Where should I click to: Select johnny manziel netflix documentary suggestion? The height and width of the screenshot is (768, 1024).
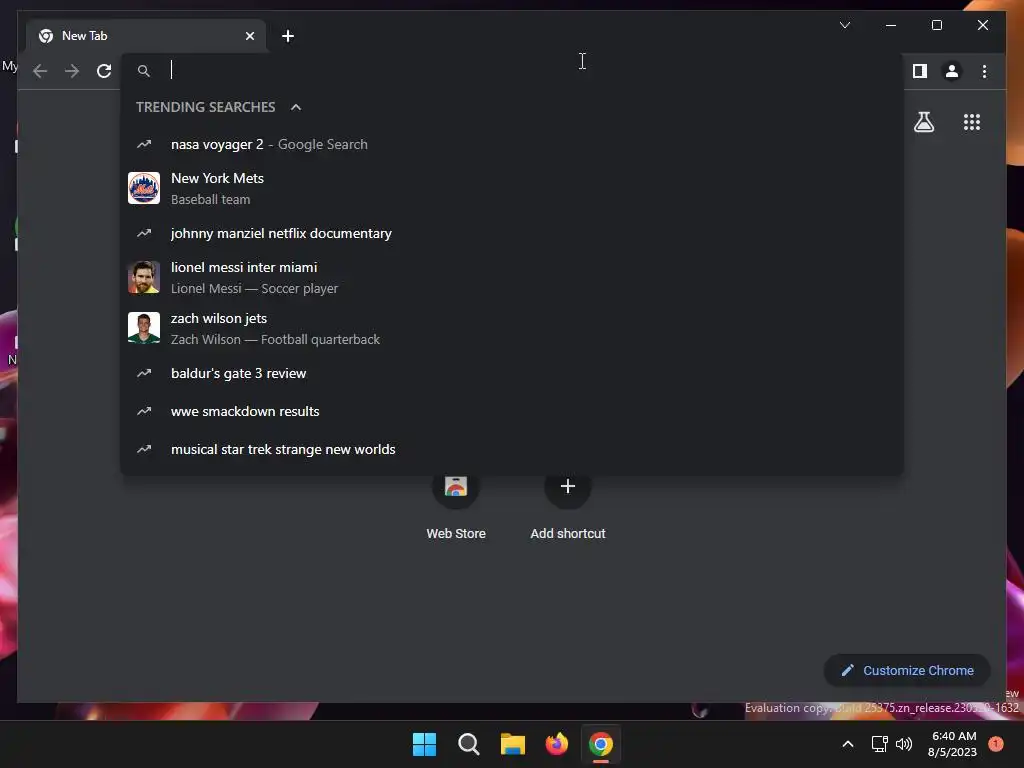click(x=512, y=233)
